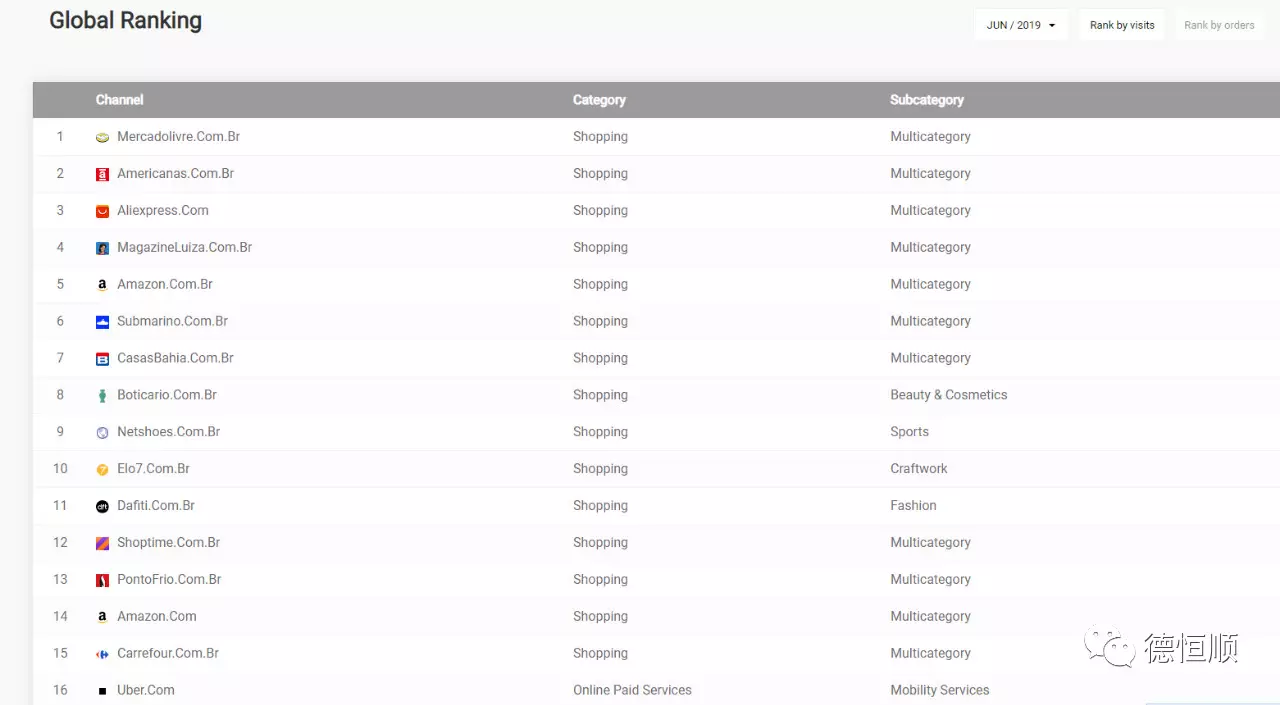Viewport: 1280px width, 705px height.
Task: Click Multicategory in the Shoptime.Com.Br row
Action: 931,543
